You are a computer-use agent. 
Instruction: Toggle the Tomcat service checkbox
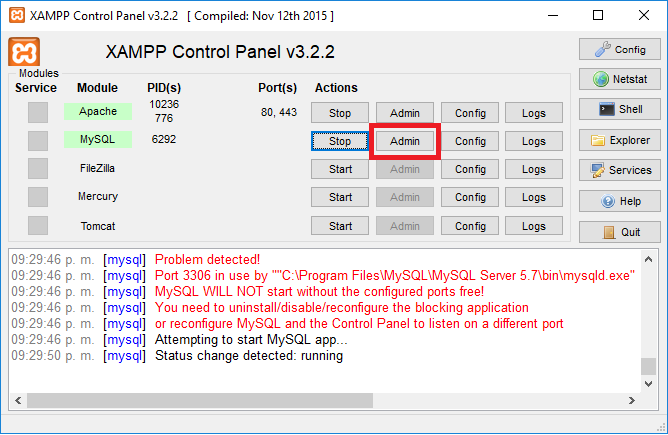click(38, 225)
